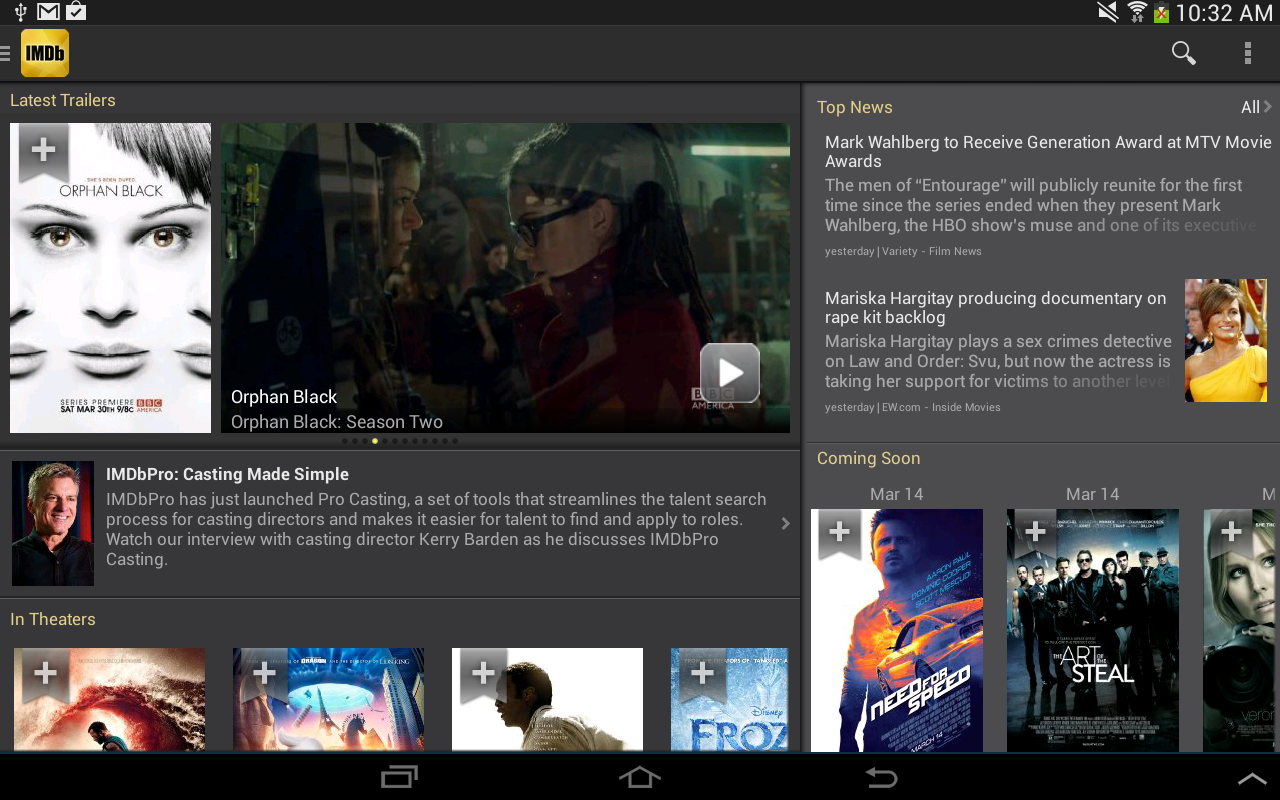The image size is (1280, 800).
Task: Tap the 10:32 AM clock
Action: [x=1224, y=13]
